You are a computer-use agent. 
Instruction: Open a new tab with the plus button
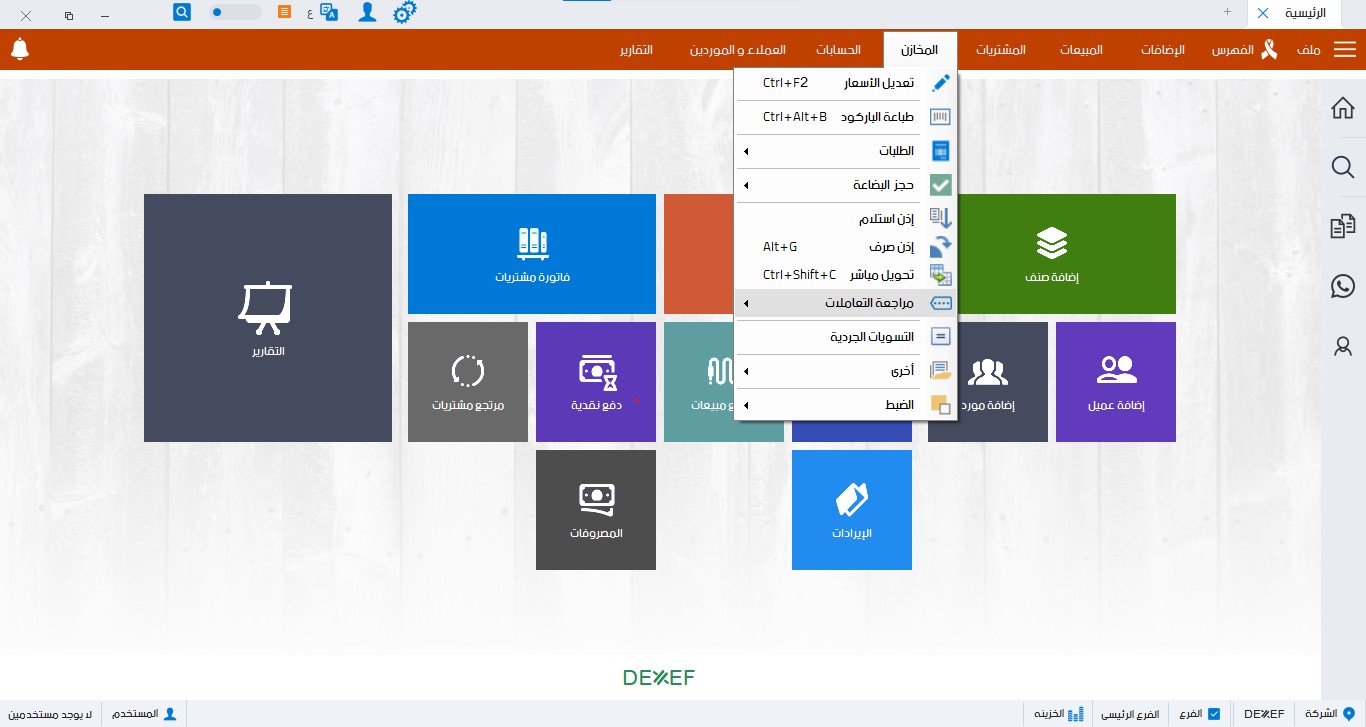[x=1227, y=12]
